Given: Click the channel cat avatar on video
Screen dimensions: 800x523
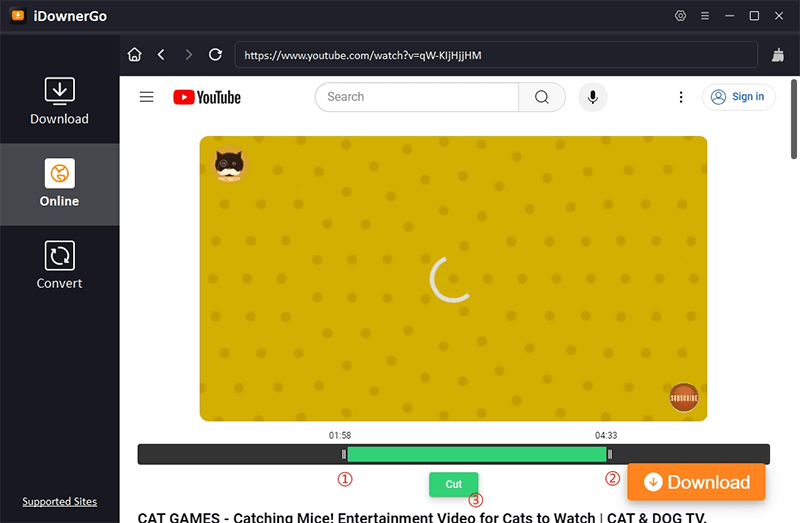Looking at the screenshot, I should point(229,164).
